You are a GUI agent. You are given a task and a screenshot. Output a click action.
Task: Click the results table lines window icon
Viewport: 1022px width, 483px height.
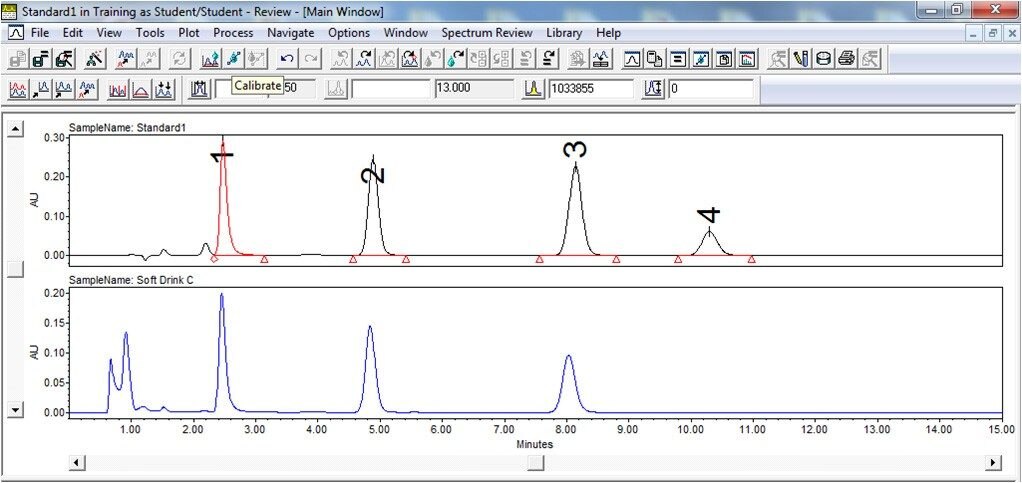pyautogui.click(x=678, y=59)
